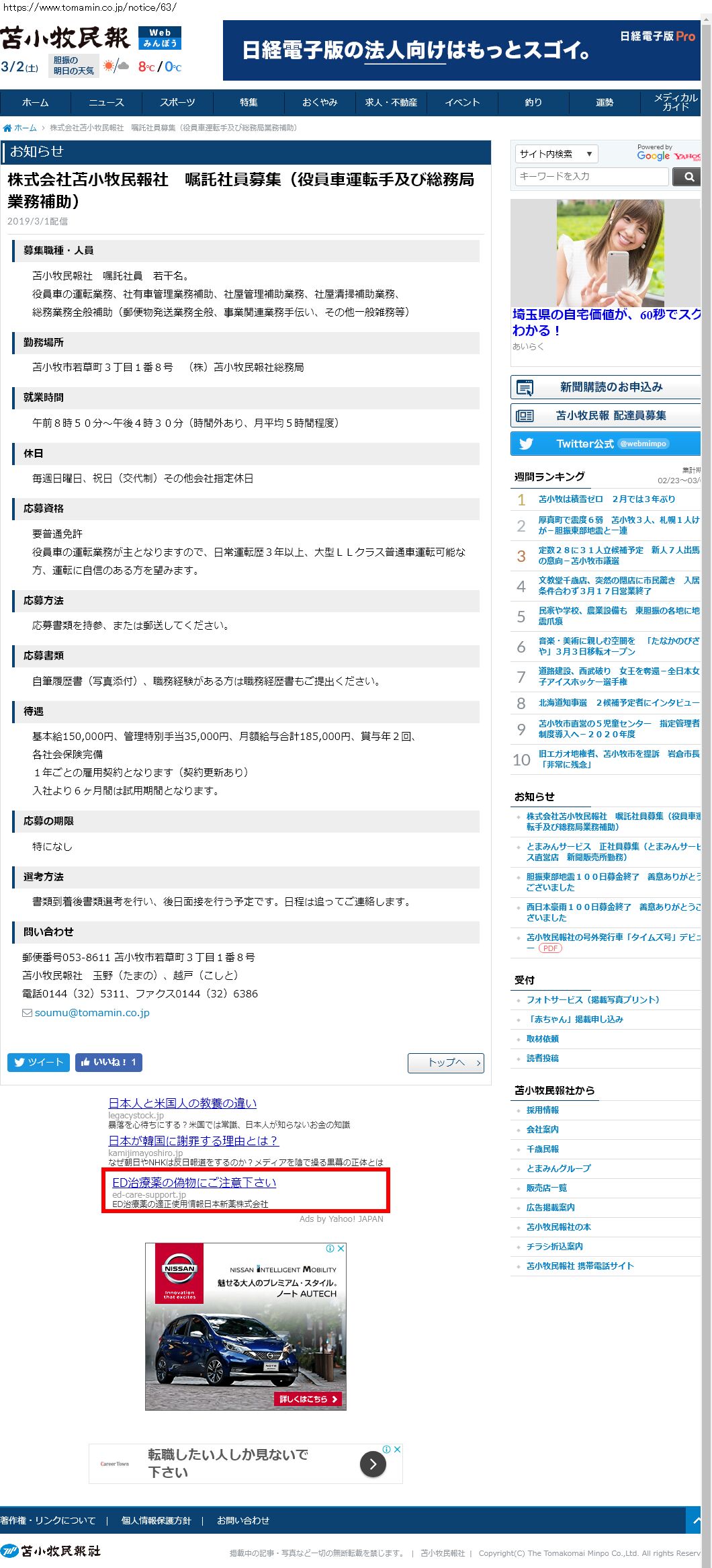Click the round arrow on Career Town ad
The image size is (712, 1568).
[373, 1464]
